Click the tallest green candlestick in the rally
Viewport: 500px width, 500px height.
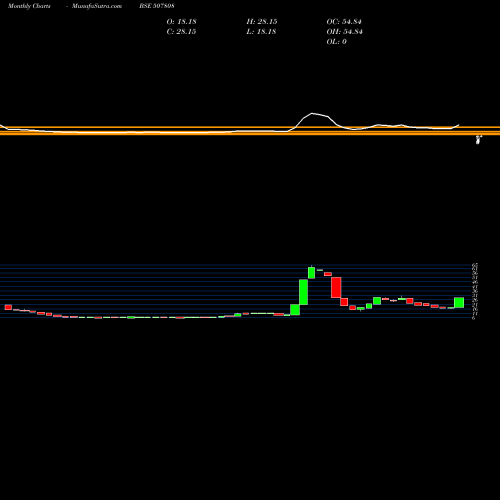click(303, 292)
